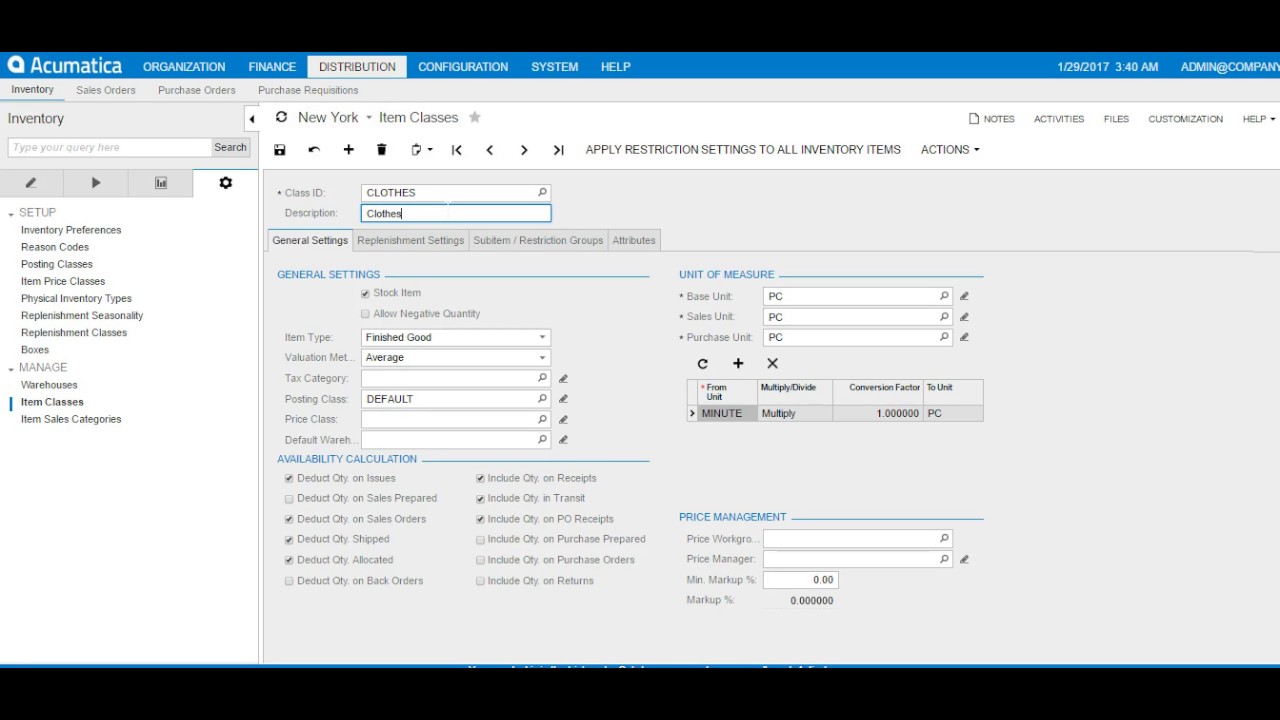1280x720 pixels.
Task: Click Apply Restriction Settings to All Inventory Items
Action: [x=743, y=150]
